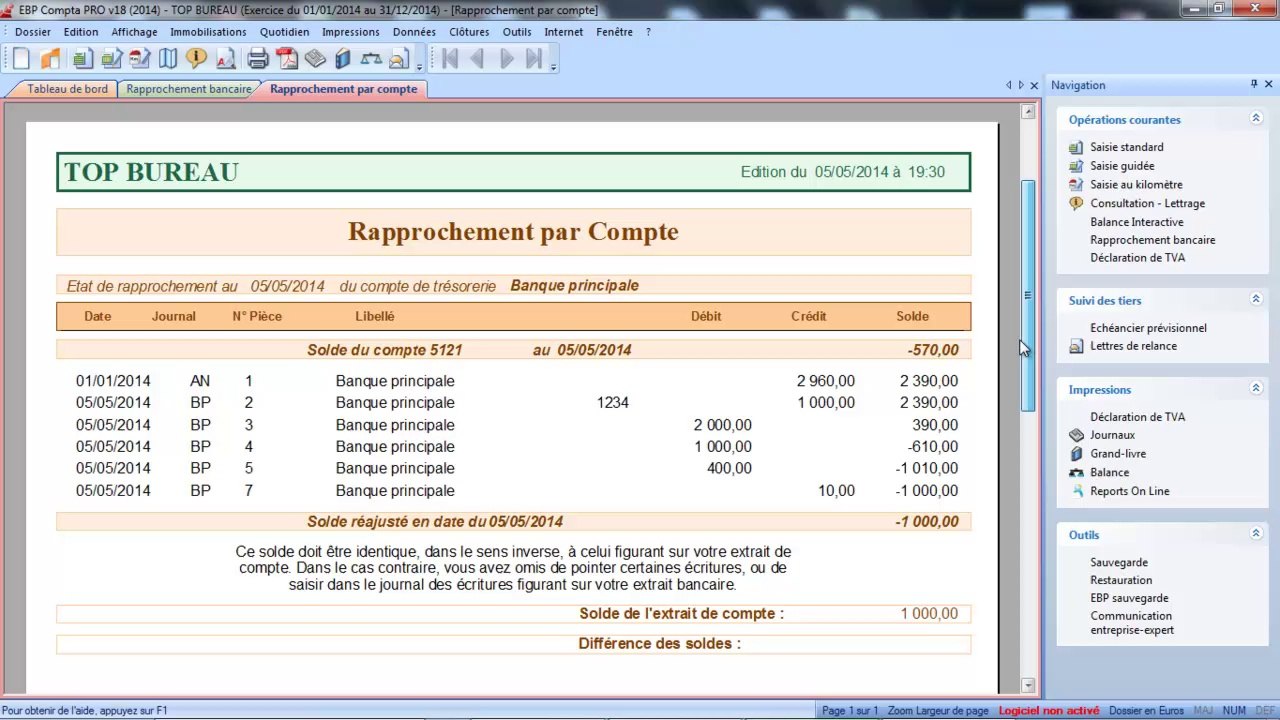The width and height of the screenshot is (1280, 720).
Task: Open Rapprochement bancaire in Navigation panel
Action: 1153,240
